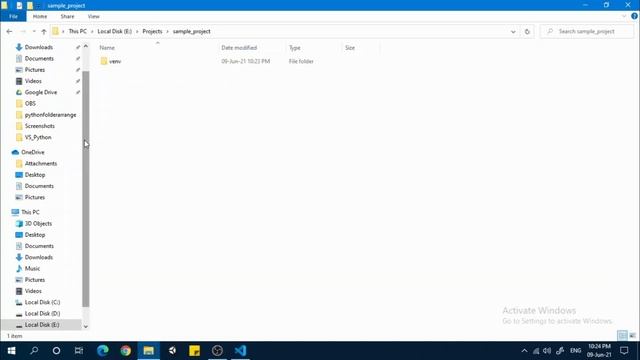Screen dimensions: 640x360
Task: Click the navigation pane scroll up arrow
Action: click(x=86, y=46)
